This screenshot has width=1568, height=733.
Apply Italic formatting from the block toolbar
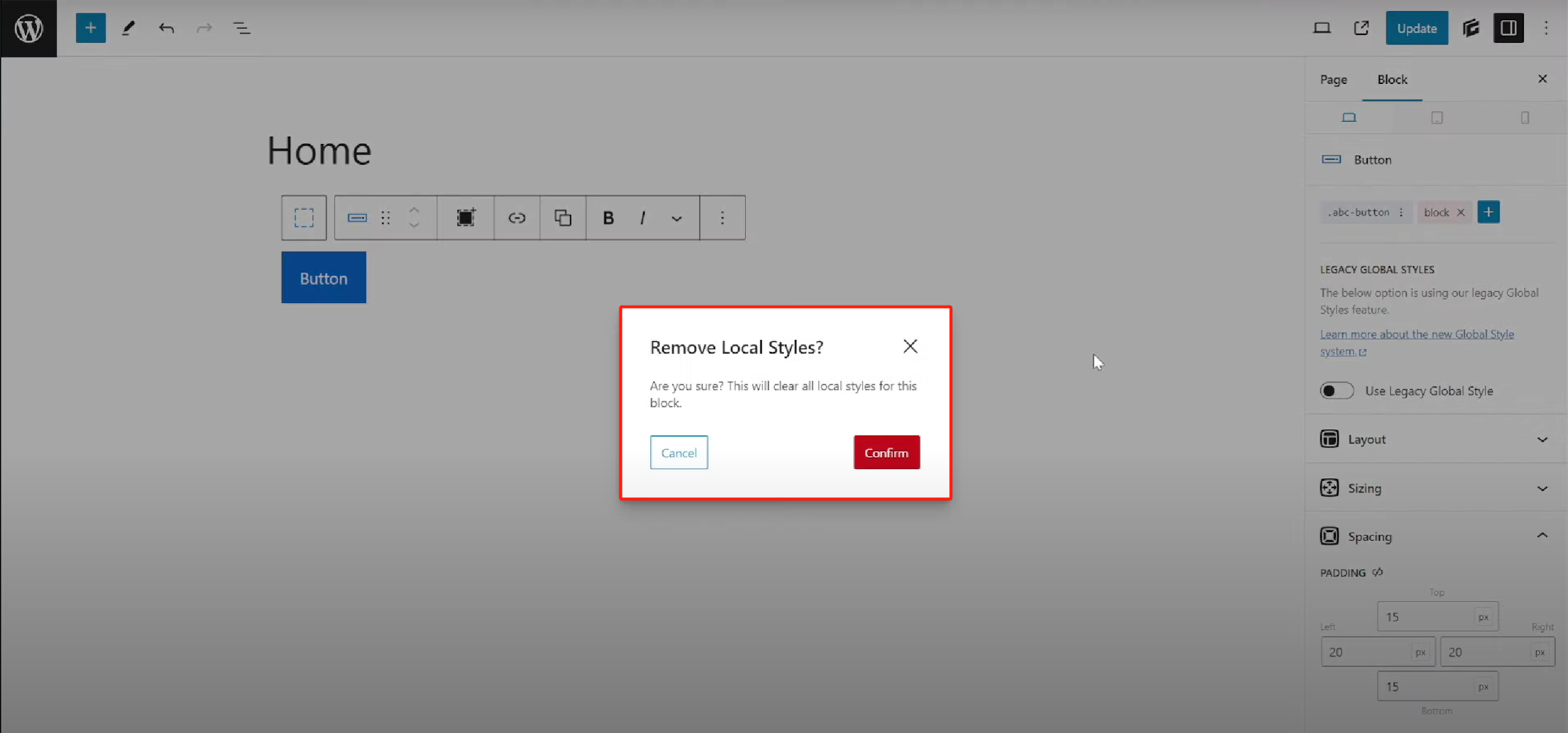(642, 217)
